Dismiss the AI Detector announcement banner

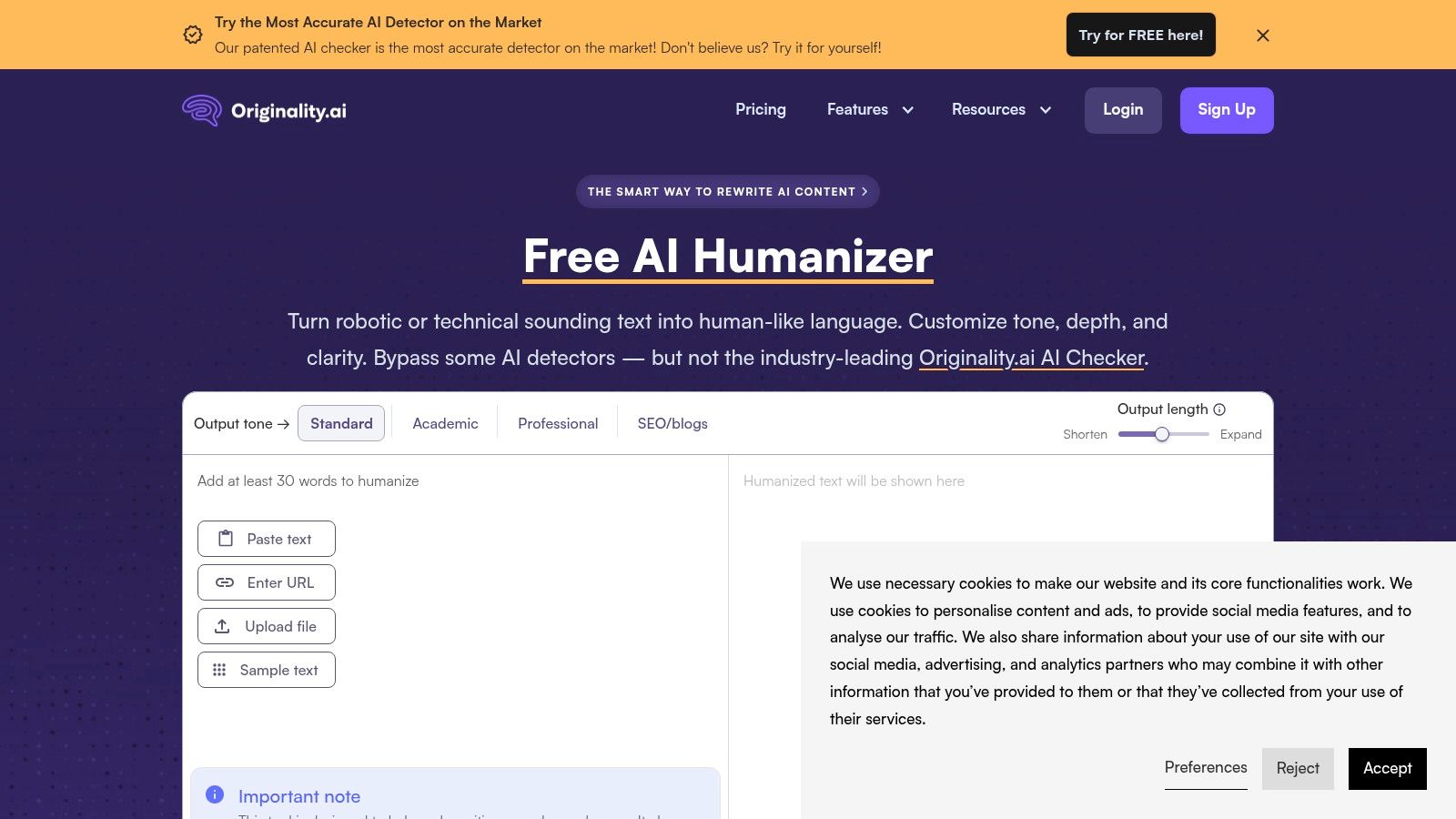1263,35
